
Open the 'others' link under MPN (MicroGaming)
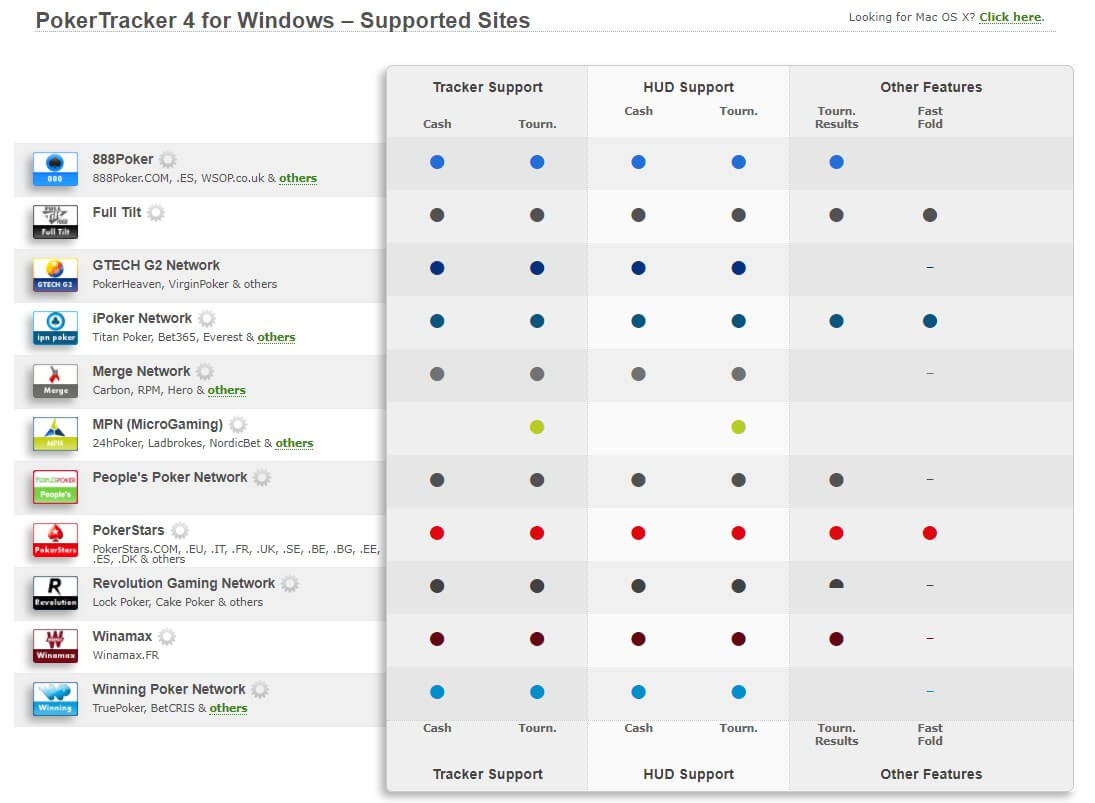pos(295,443)
